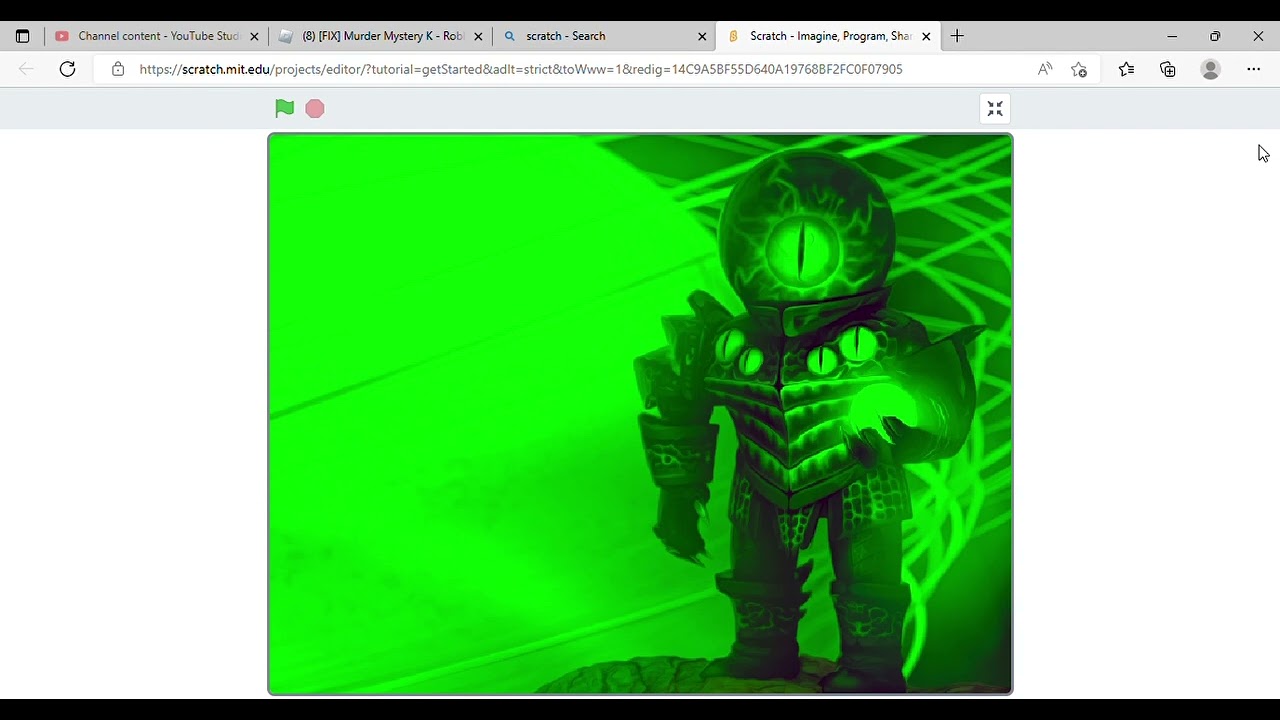Minimize the browser window
This screenshot has height=720, width=1280.
(1172, 36)
